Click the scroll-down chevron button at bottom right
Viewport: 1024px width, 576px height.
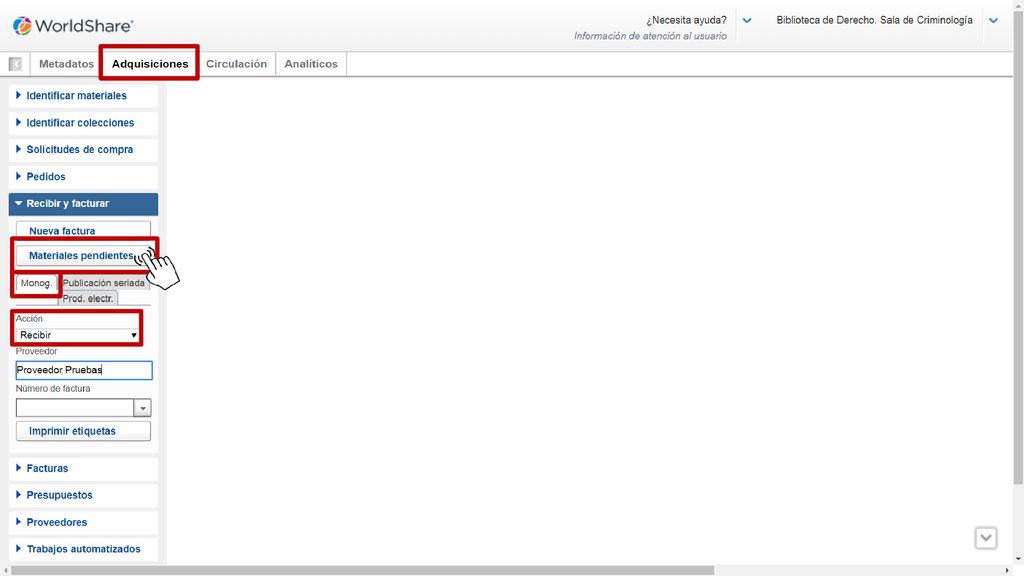(x=985, y=538)
